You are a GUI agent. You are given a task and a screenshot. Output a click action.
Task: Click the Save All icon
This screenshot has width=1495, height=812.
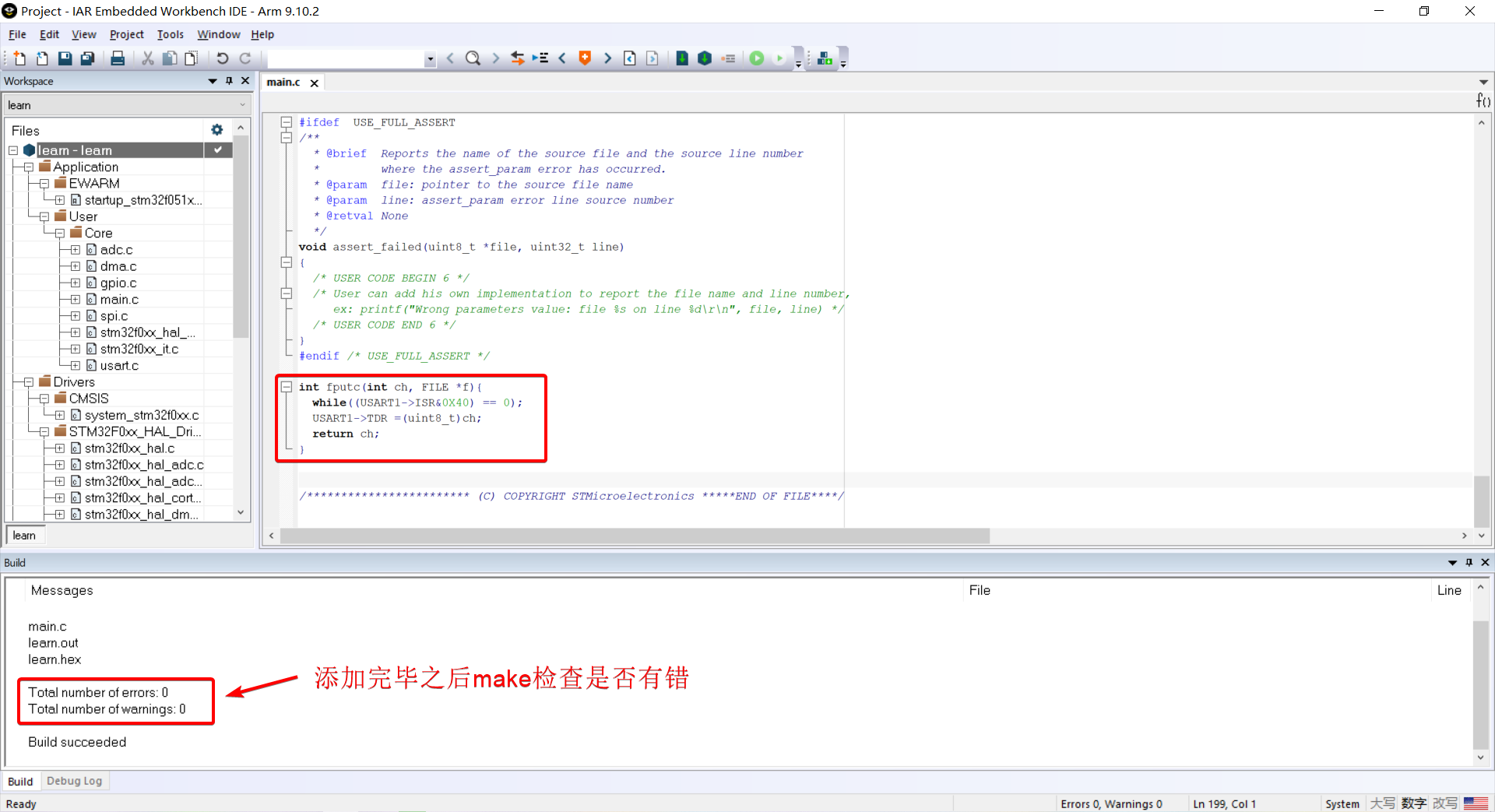(x=88, y=58)
